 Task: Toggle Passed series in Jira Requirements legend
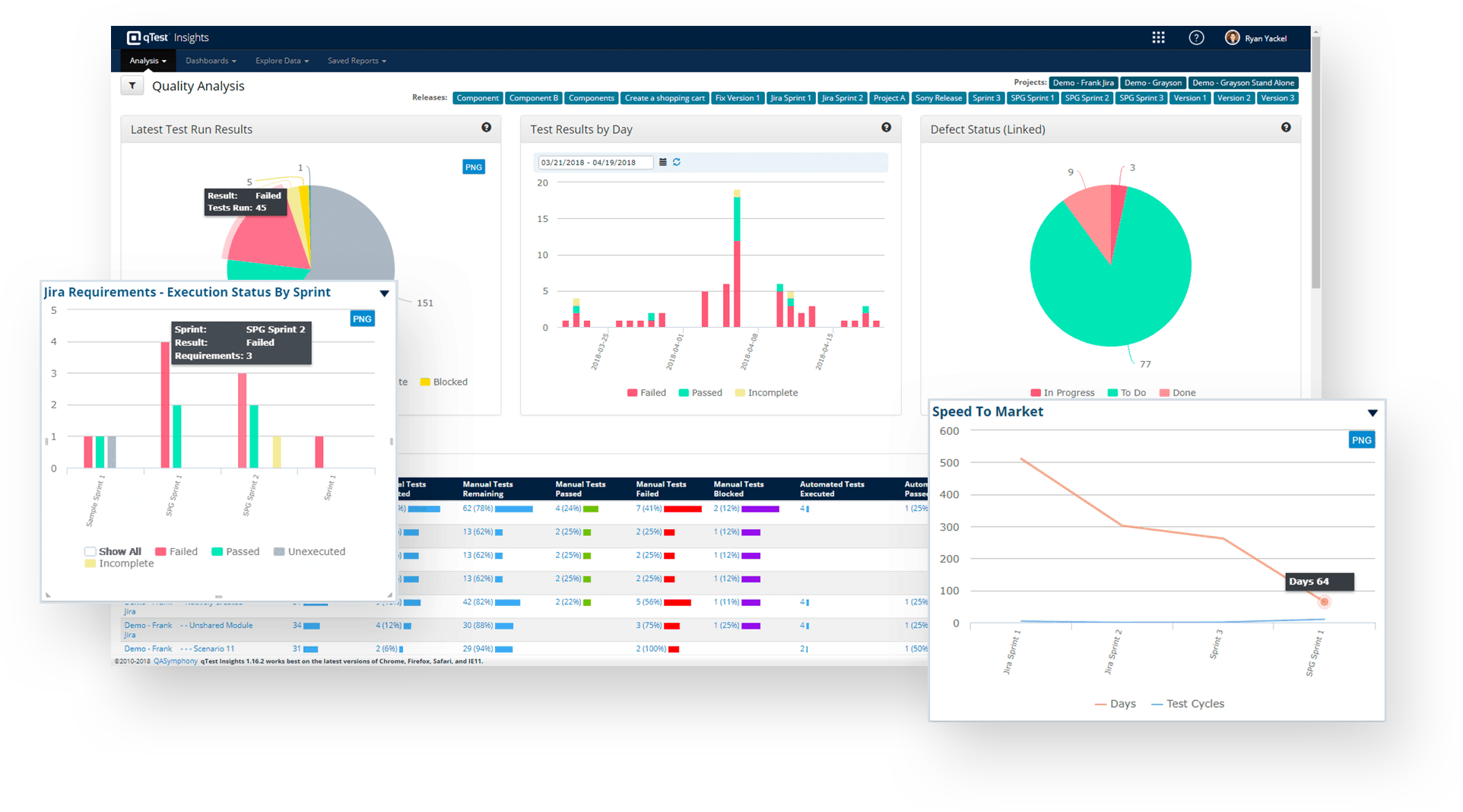click(236, 551)
